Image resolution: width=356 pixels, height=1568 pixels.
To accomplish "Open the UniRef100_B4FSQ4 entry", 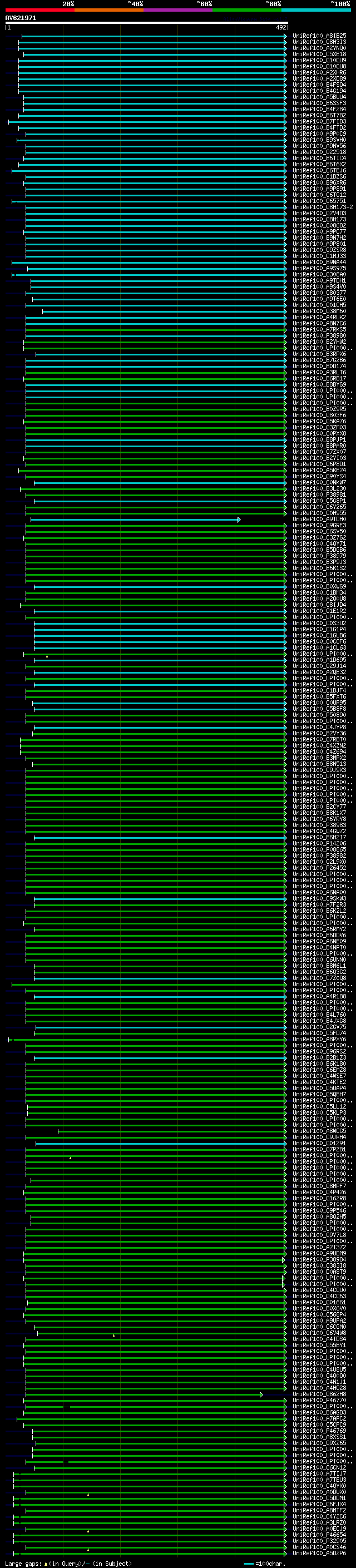I will [319, 85].
